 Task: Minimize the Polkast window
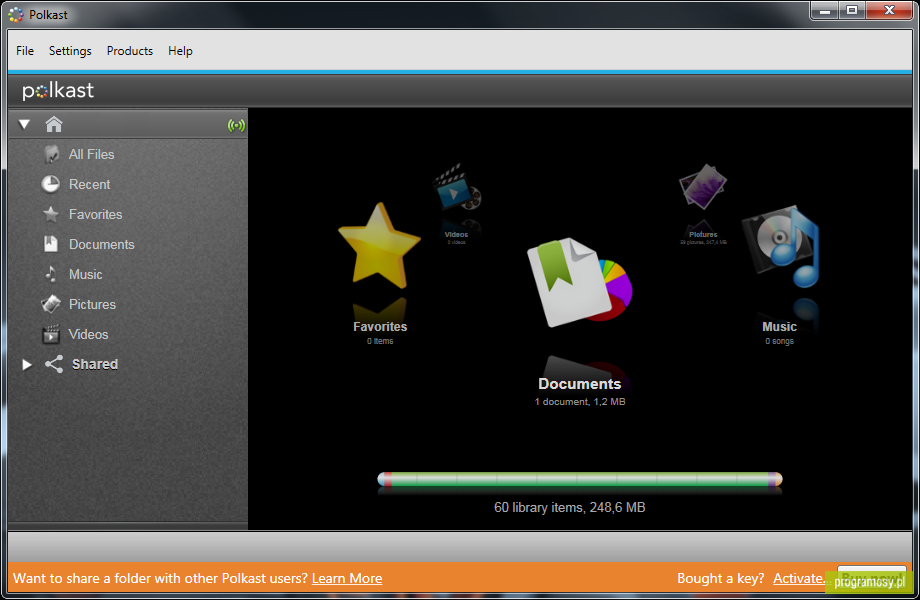(x=824, y=11)
